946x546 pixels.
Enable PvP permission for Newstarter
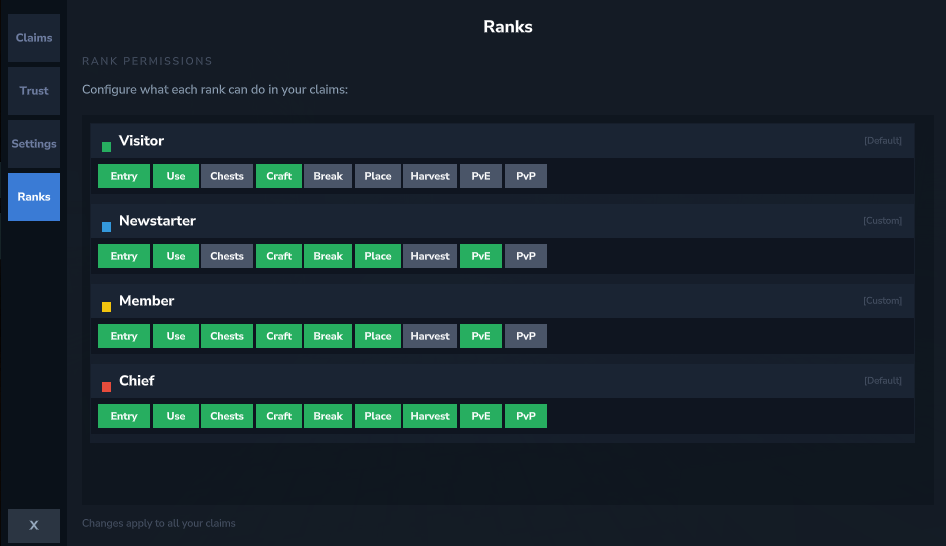pyautogui.click(x=526, y=256)
